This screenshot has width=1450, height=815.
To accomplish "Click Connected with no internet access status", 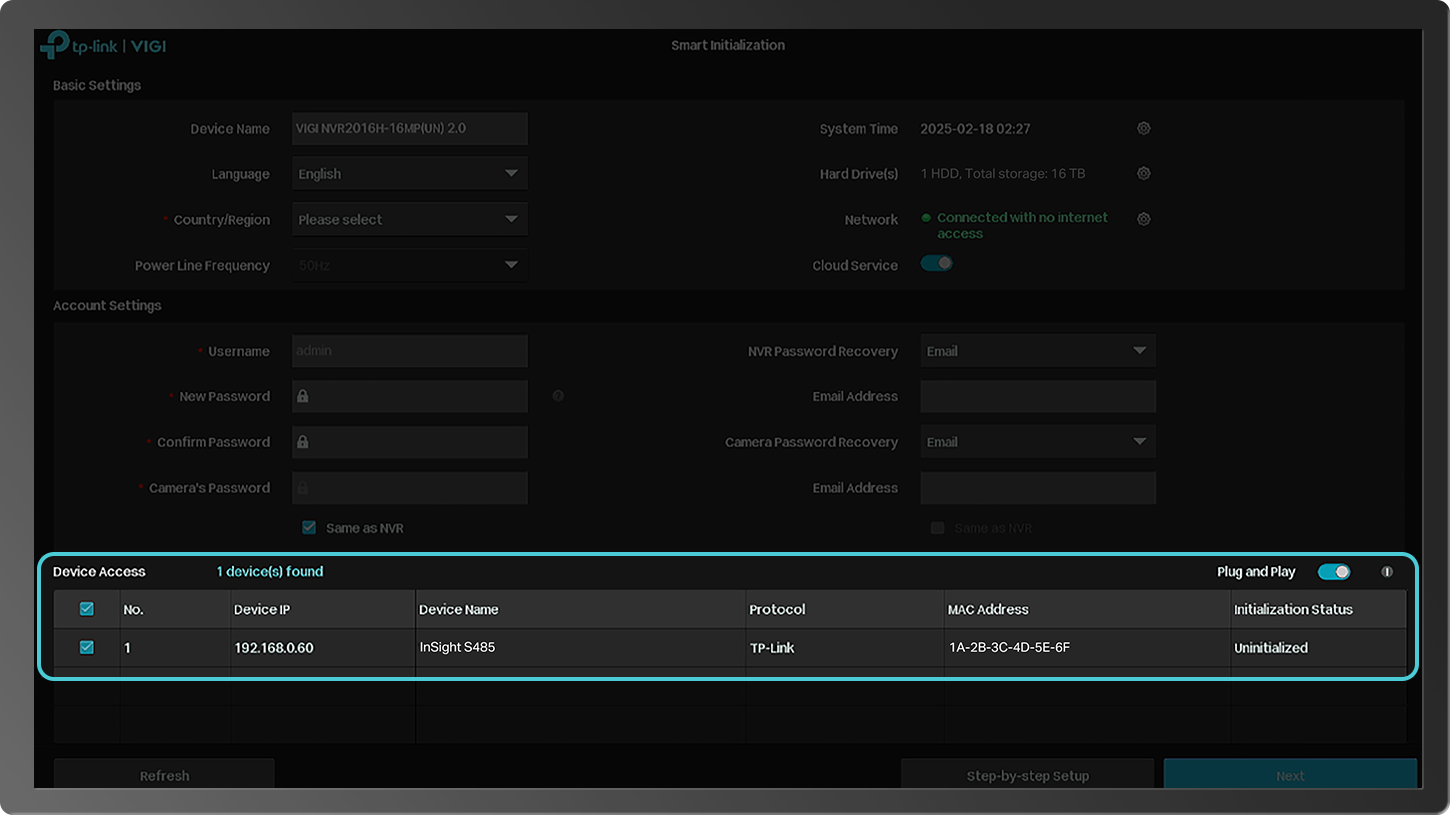I will point(1022,225).
